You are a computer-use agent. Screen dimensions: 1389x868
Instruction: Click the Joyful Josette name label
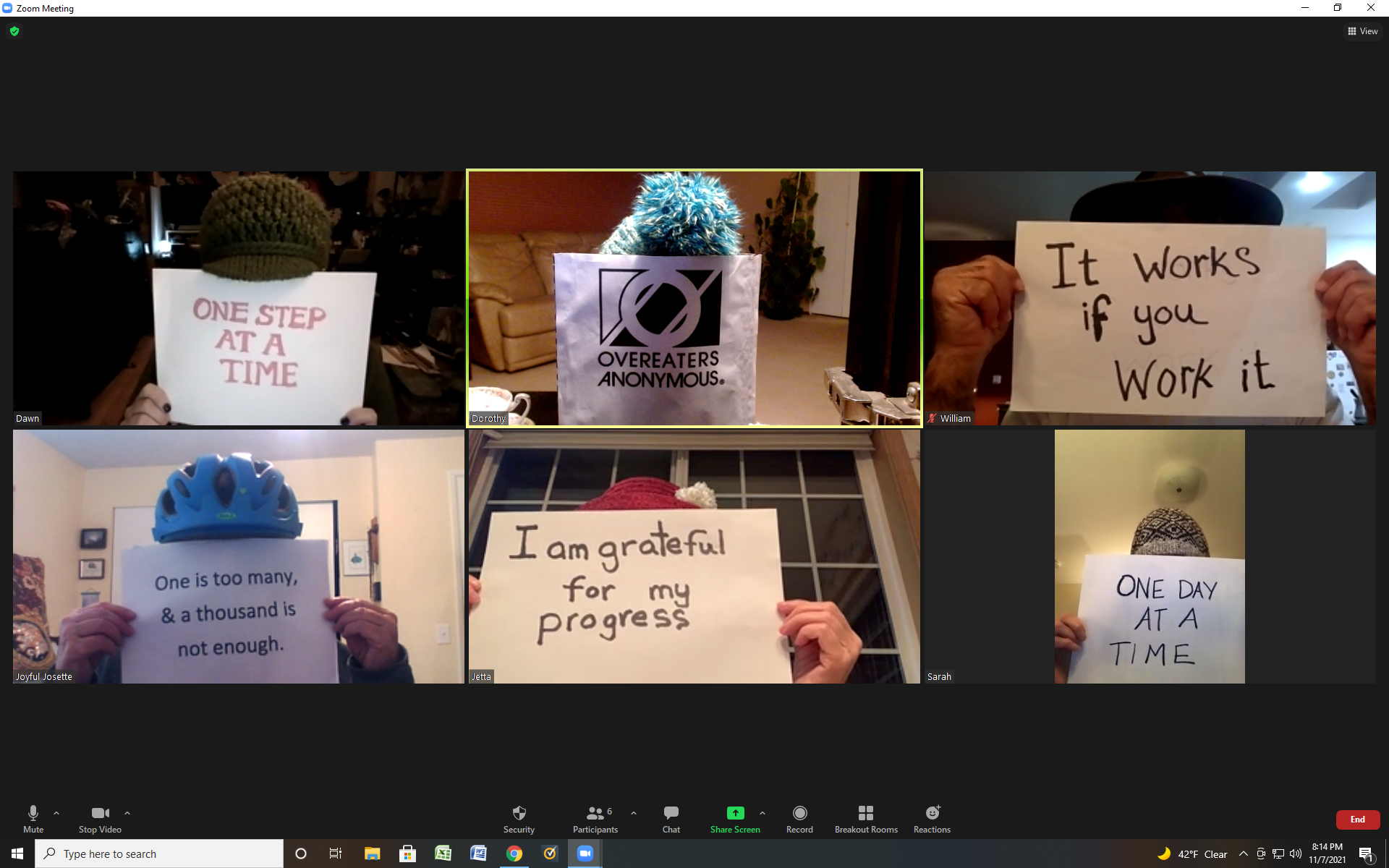(x=44, y=676)
